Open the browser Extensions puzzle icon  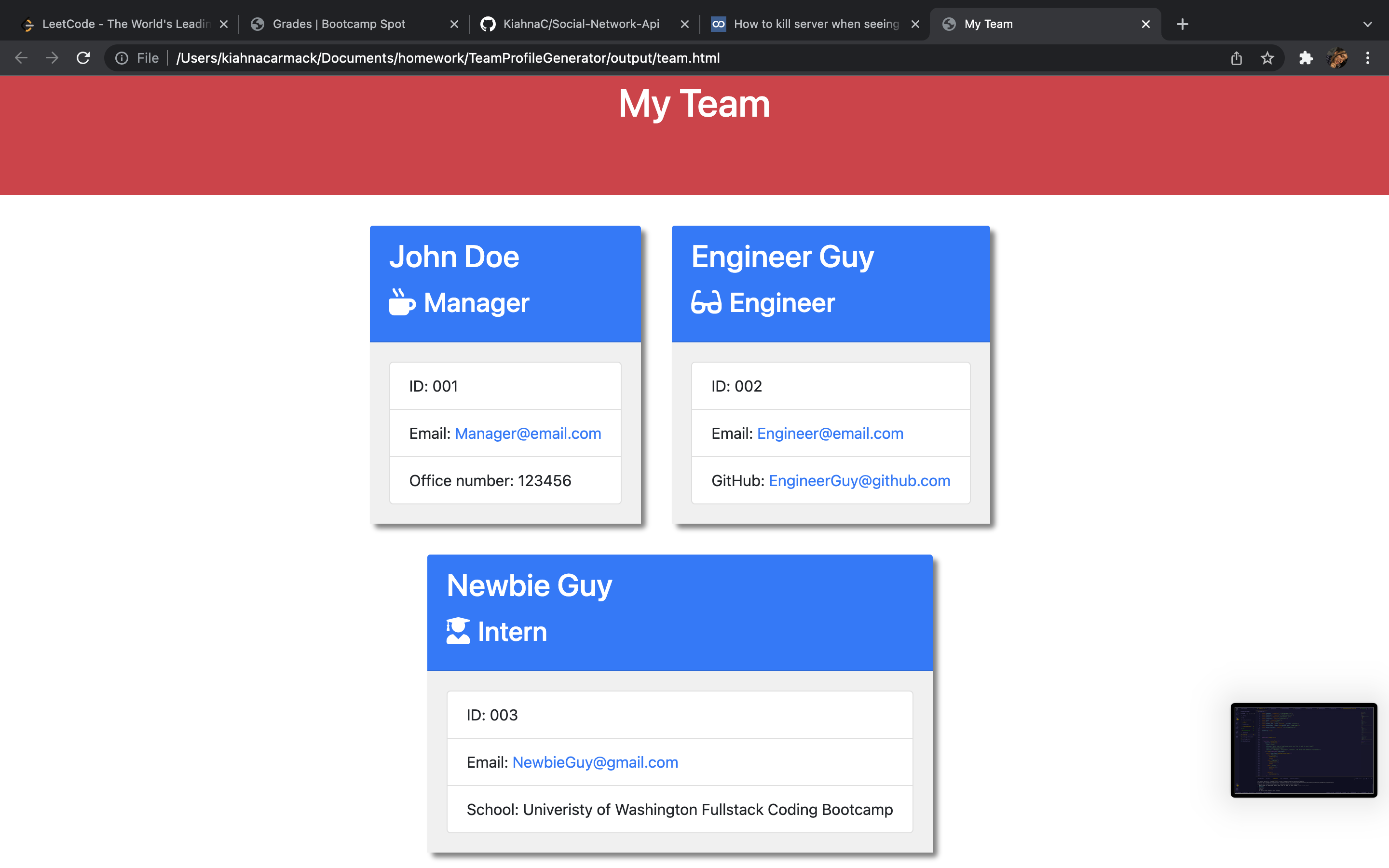coord(1307,57)
